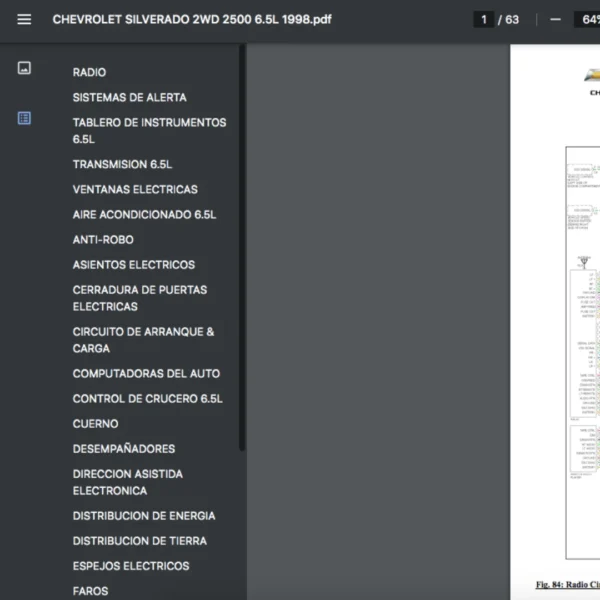Open SISTEMAS DE ALERTA bookmark
600x600 pixels.
(130, 98)
